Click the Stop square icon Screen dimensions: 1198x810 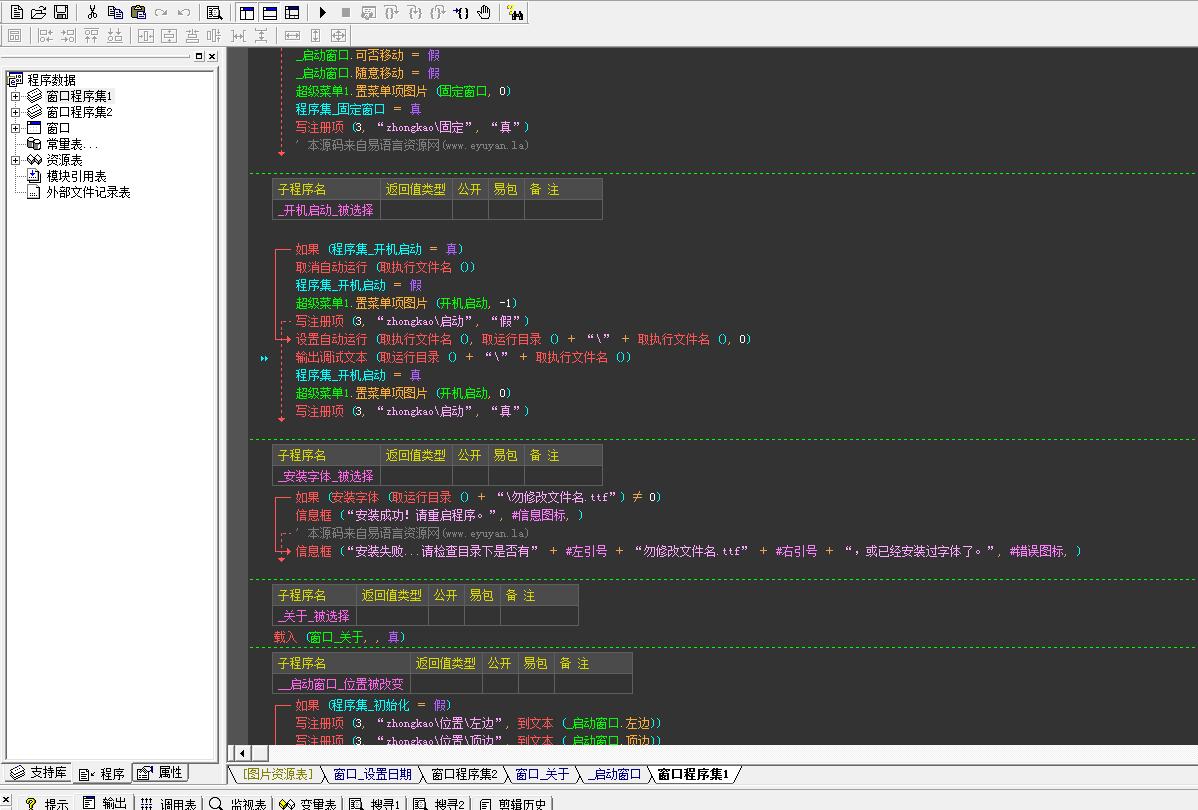(x=345, y=12)
